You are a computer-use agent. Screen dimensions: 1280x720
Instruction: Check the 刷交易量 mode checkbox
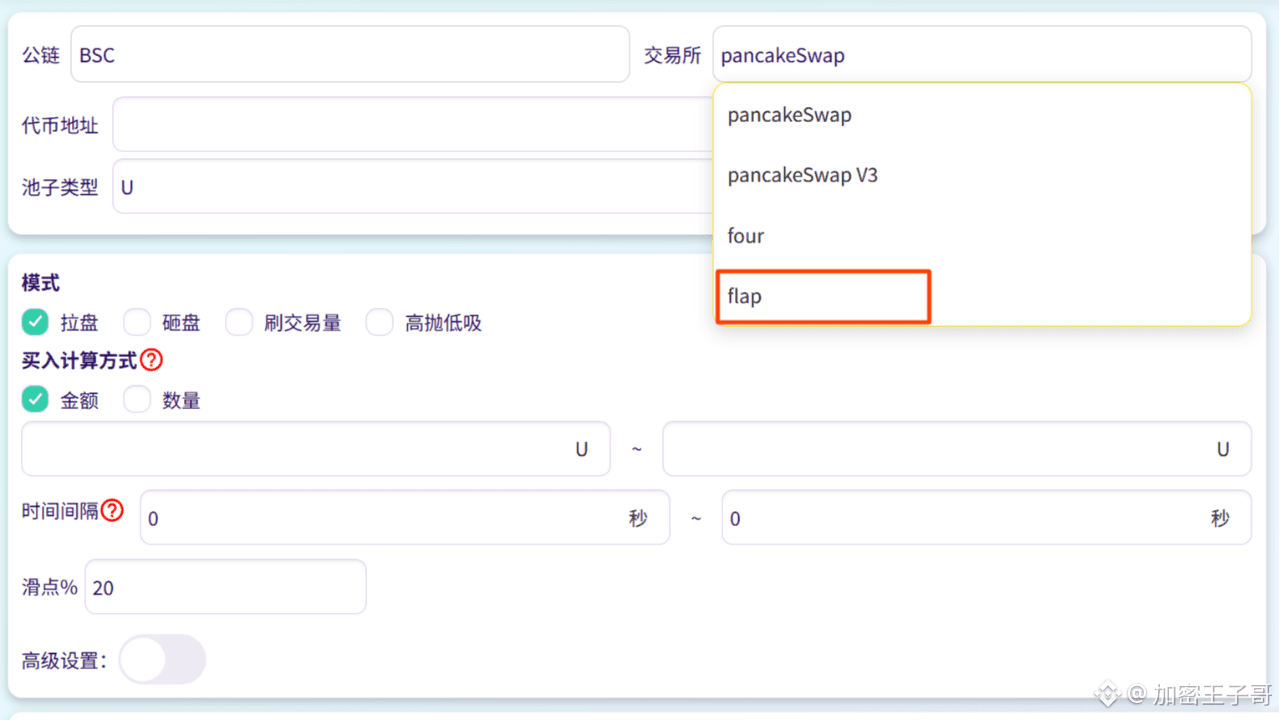pyautogui.click(x=239, y=322)
